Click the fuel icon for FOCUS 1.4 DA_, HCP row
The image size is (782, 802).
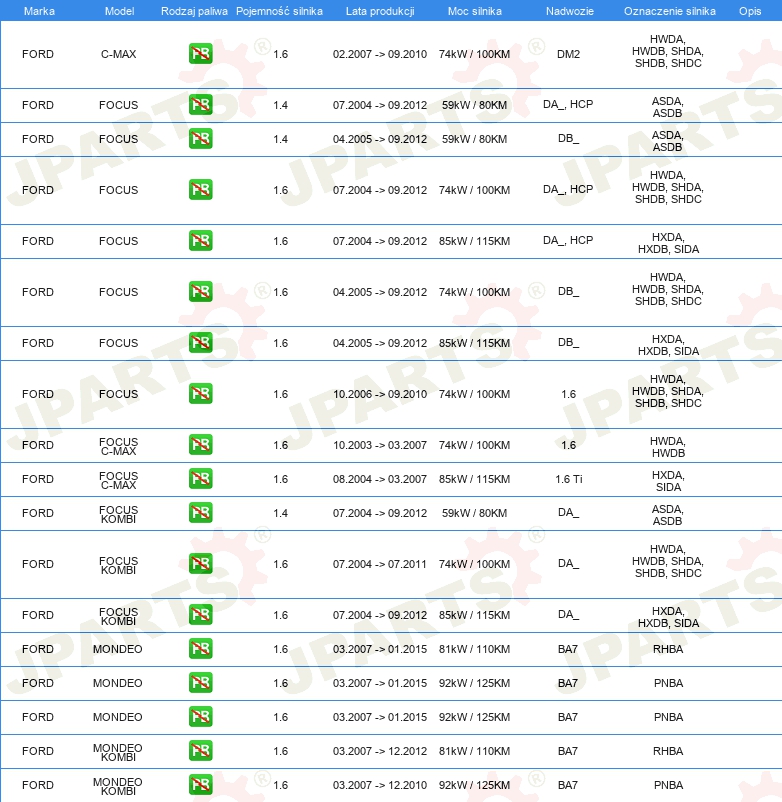pyautogui.click(x=200, y=105)
